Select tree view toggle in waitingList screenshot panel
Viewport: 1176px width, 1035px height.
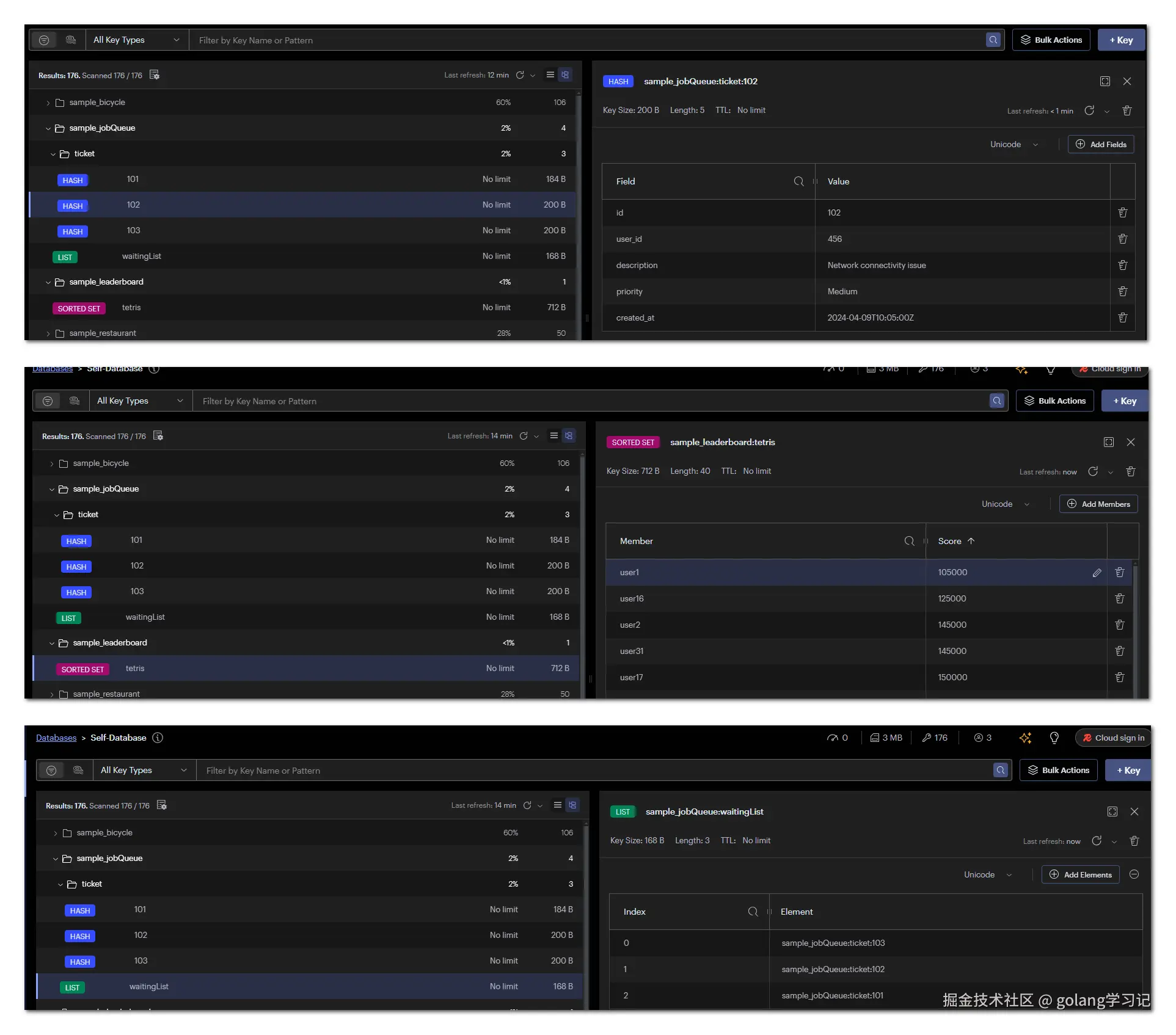click(572, 805)
